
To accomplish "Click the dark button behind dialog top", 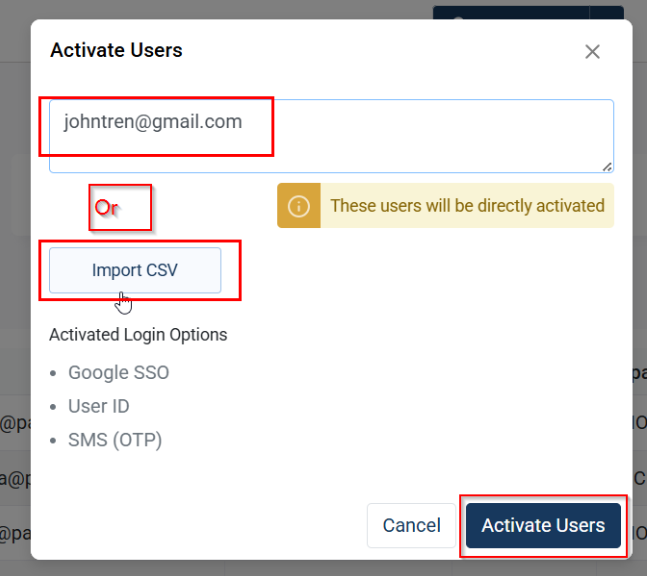I will coord(510,12).
